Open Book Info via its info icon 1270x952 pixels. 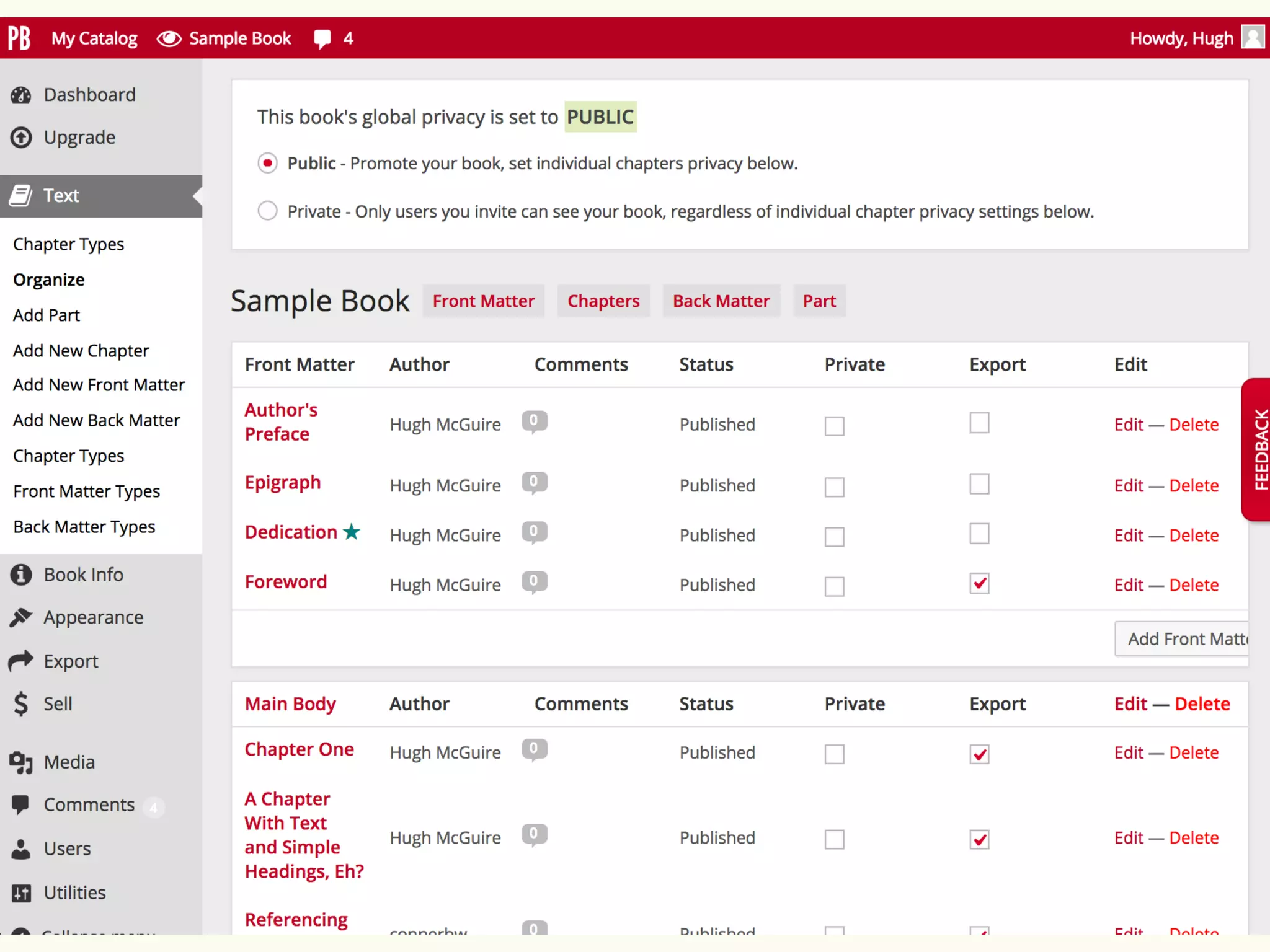(21, 575)
